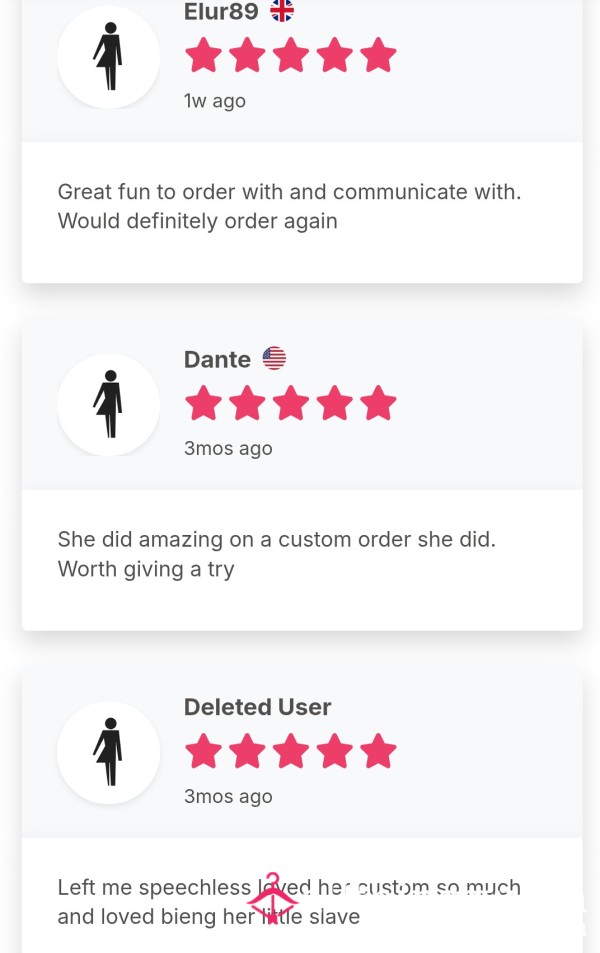Open the Elur89 username link

click(221, 11)
